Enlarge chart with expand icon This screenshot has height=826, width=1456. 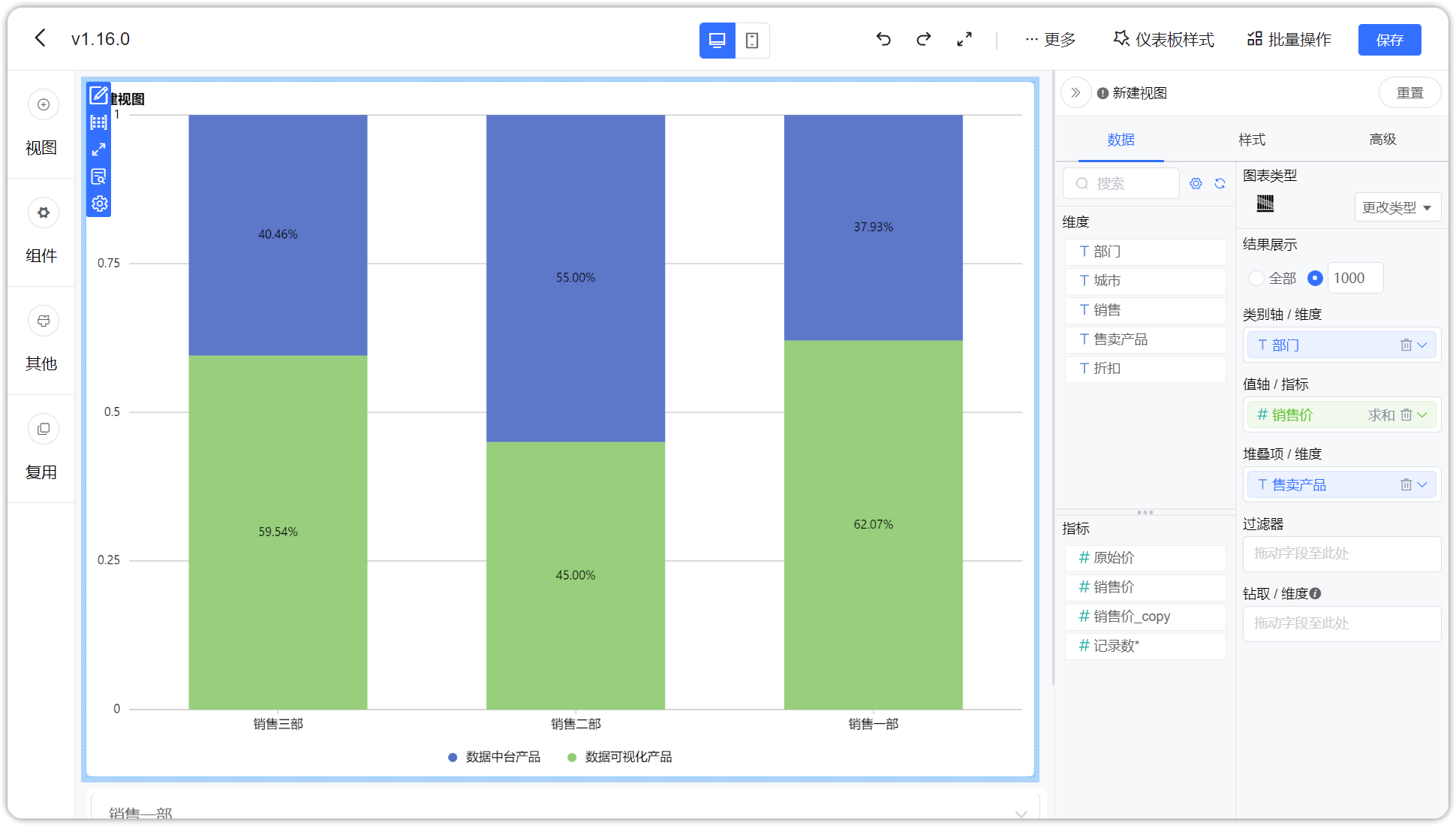coord(98,149)
